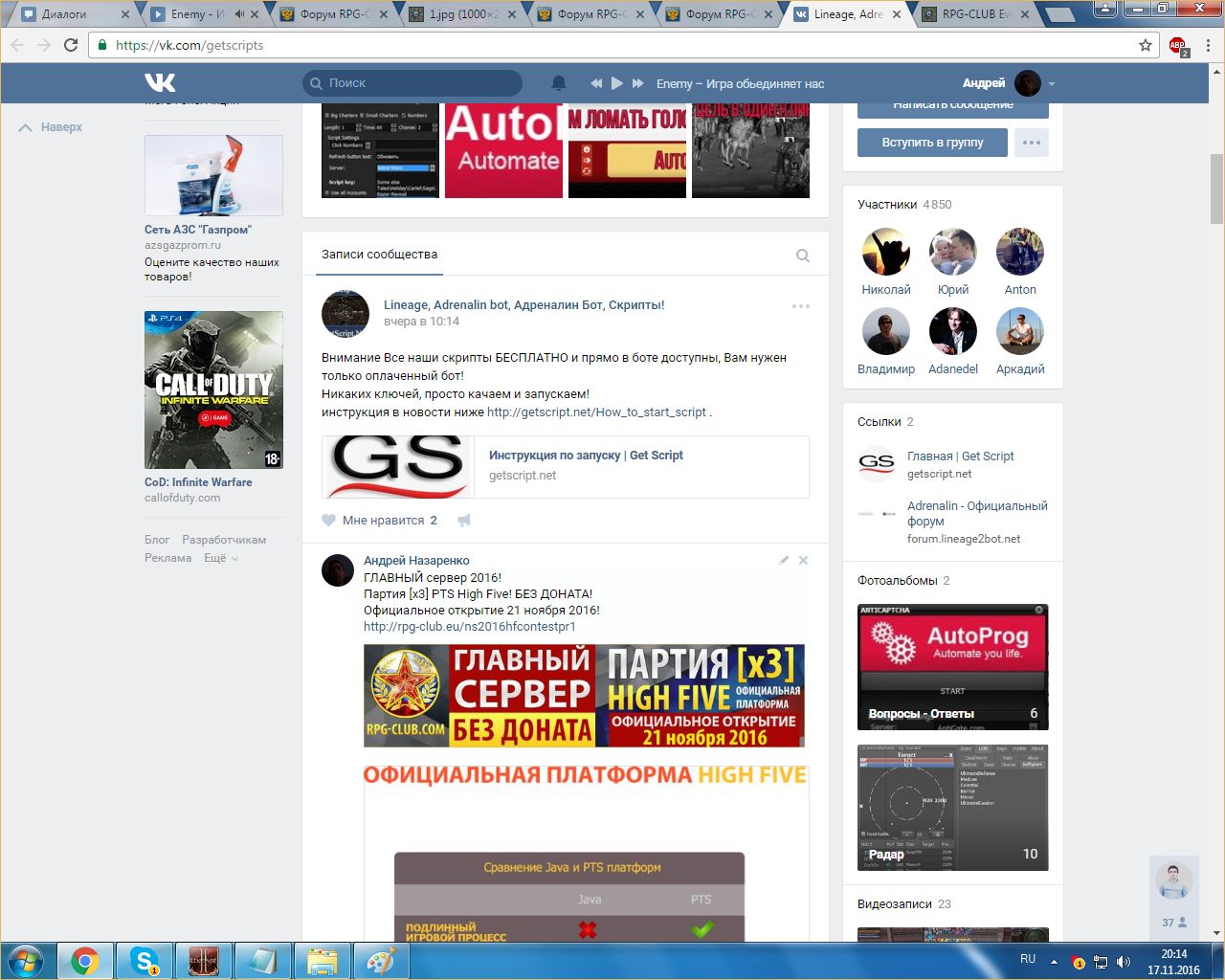The width and height of the screenshot is (1225, 980).
Task: Delete Андрей Назаренко's comment with X icon
Action: [803, 560]
